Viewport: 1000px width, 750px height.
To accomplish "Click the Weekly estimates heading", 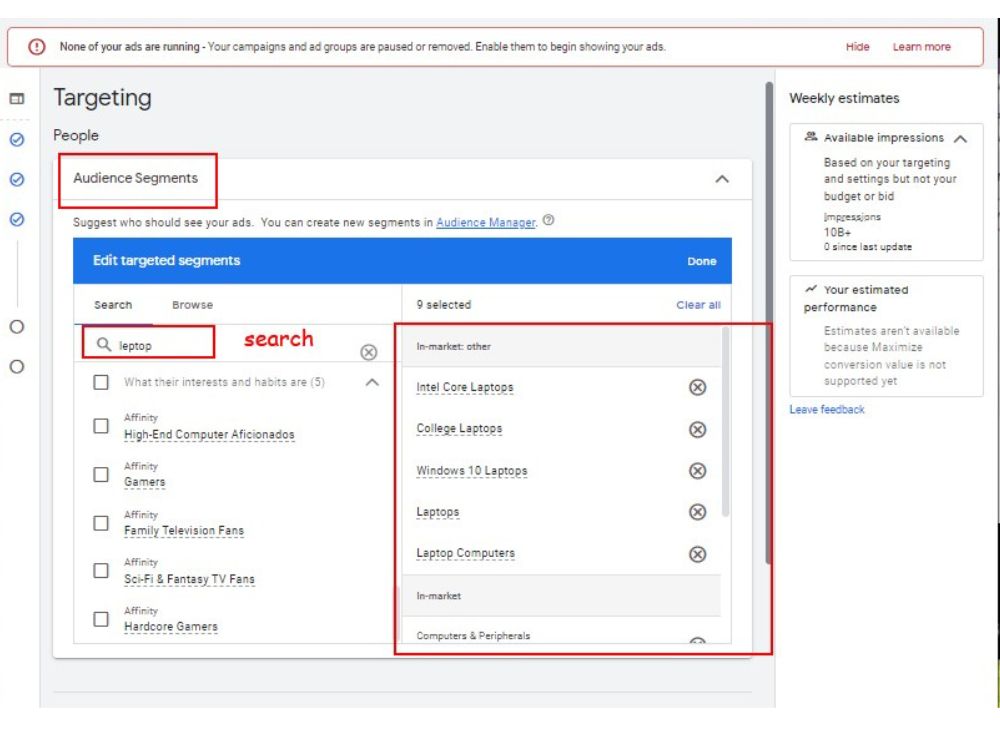I will click(x=844, y=98).
